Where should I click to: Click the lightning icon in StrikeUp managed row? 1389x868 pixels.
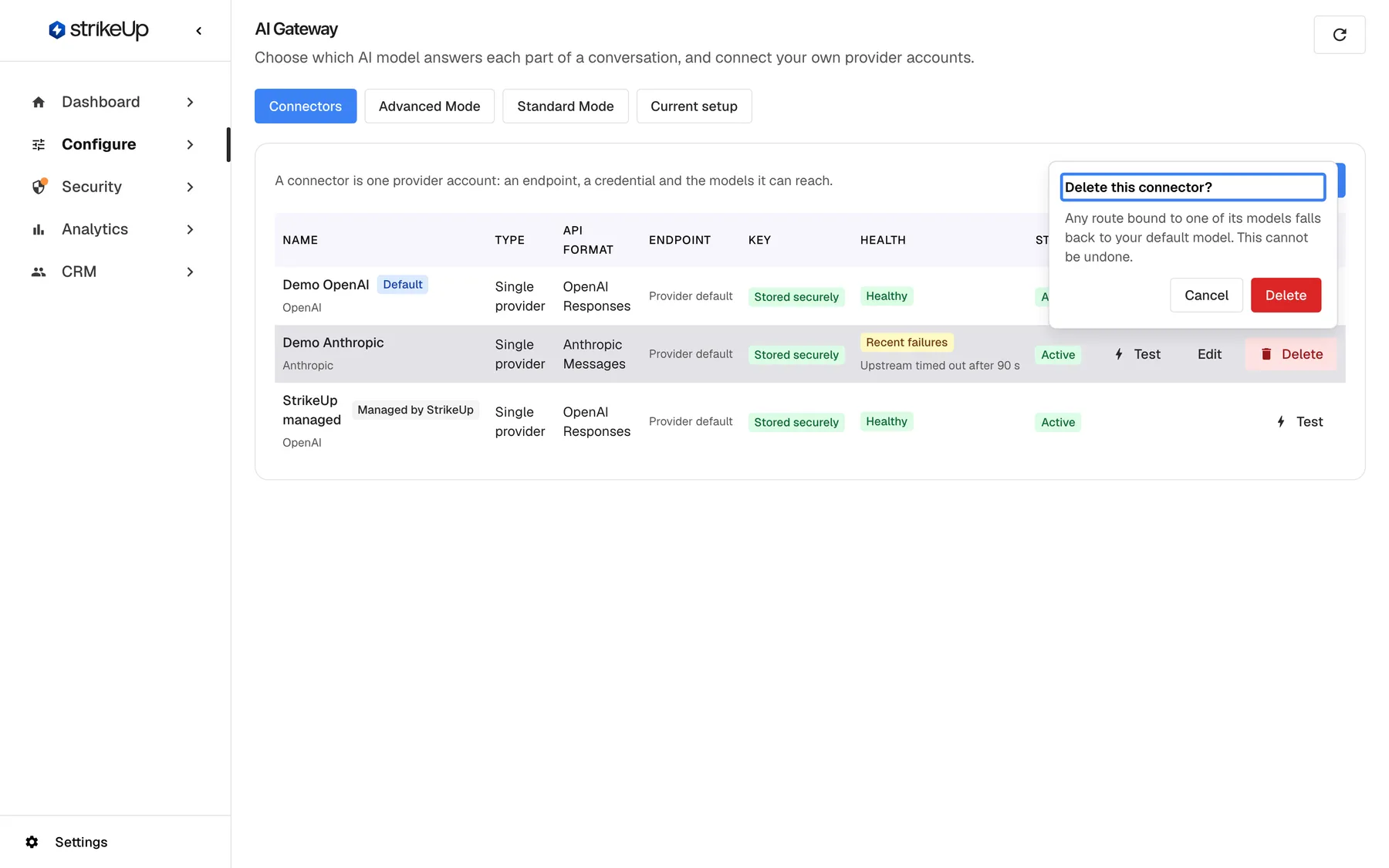point(1281,421)
